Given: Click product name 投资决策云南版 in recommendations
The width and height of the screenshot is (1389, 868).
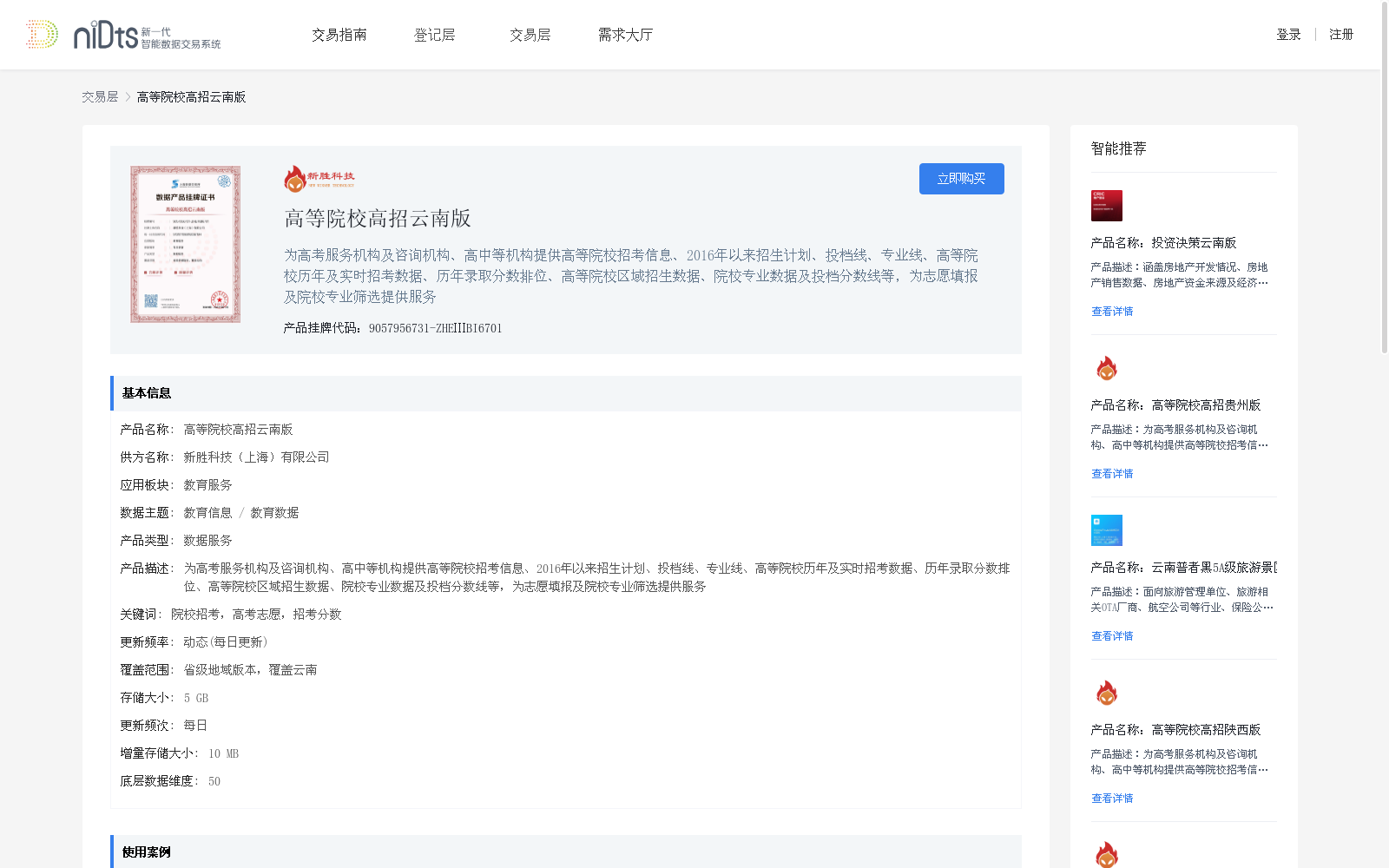Looking at the screenshot, I should pos(1194,243).
